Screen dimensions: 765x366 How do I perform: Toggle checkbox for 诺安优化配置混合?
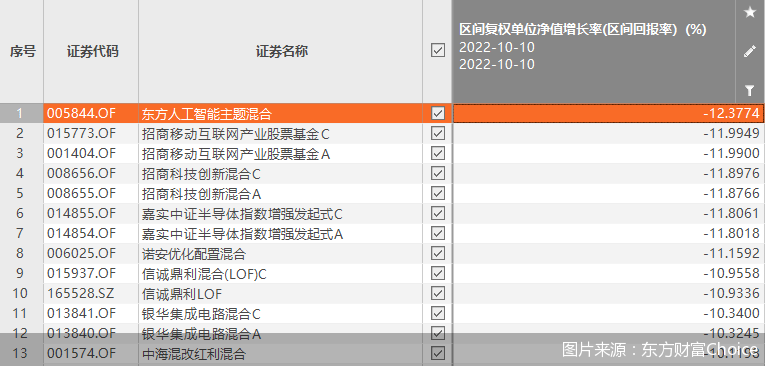438,253
